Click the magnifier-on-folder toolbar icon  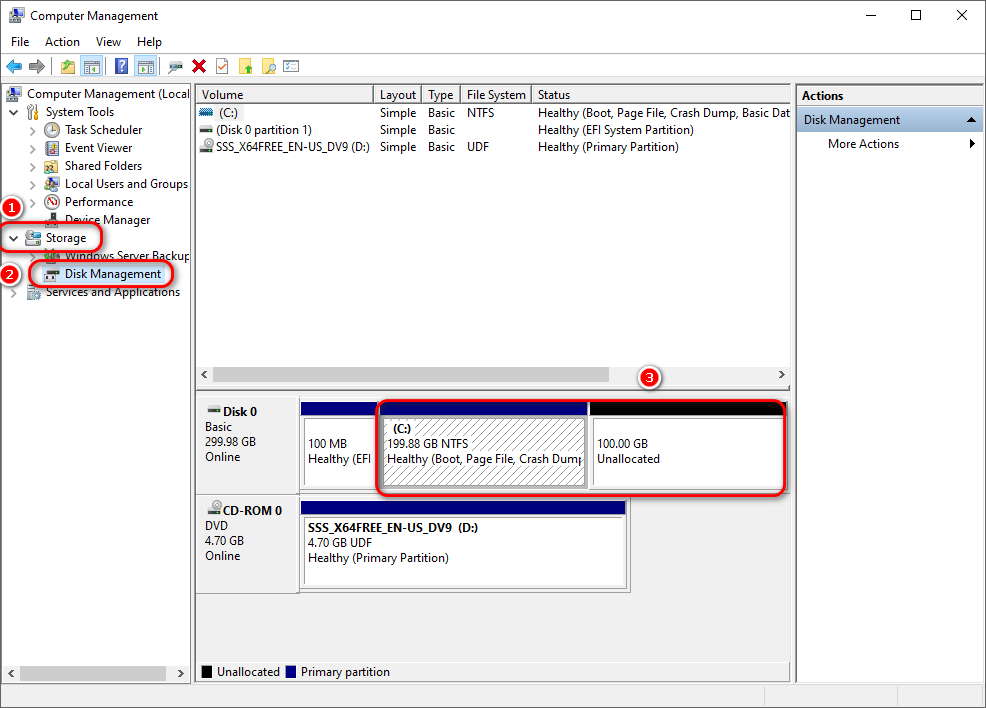[268, 66]
